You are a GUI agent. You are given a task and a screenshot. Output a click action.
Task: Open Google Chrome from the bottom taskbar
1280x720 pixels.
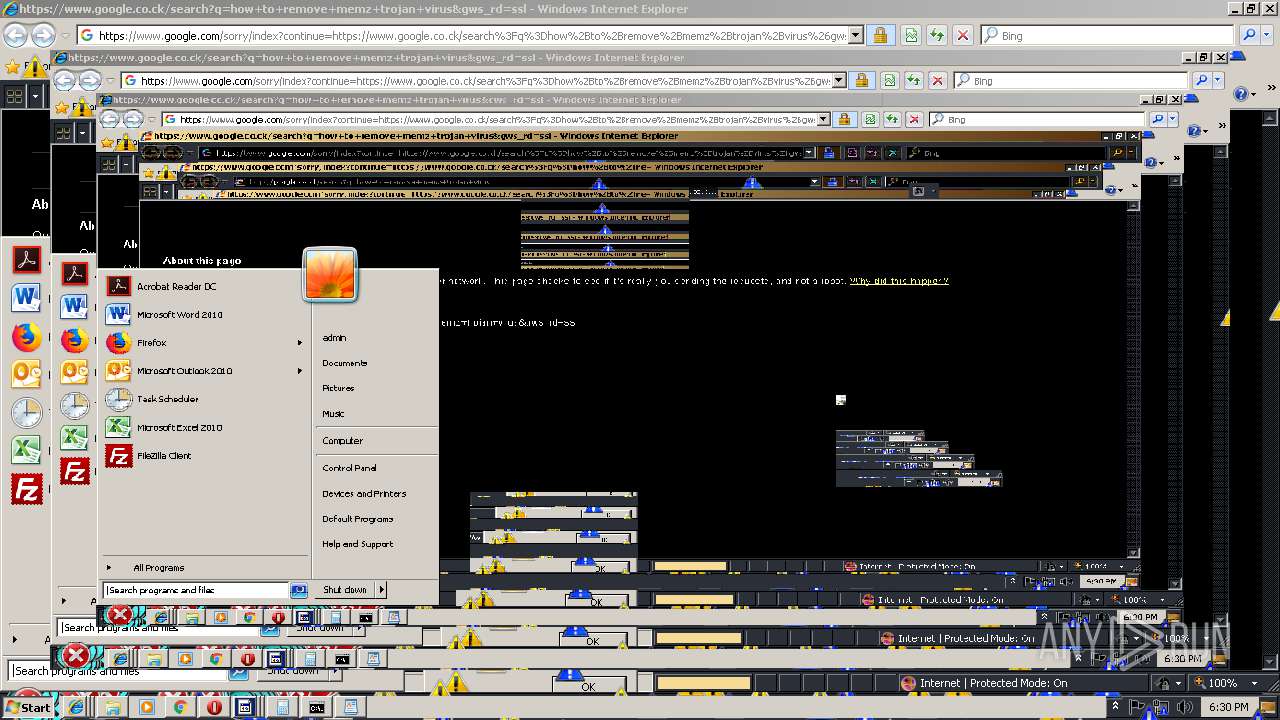click(x=181, y=707)
